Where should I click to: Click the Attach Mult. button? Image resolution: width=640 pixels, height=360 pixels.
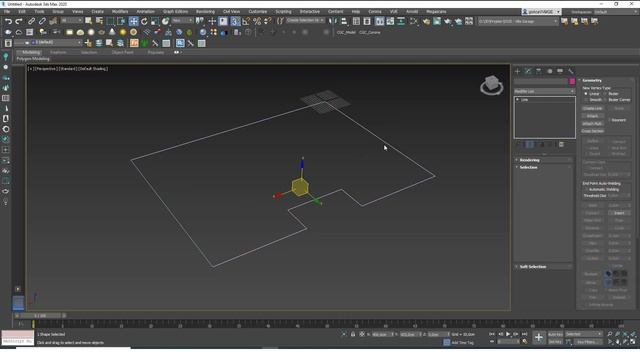(592, 124)
